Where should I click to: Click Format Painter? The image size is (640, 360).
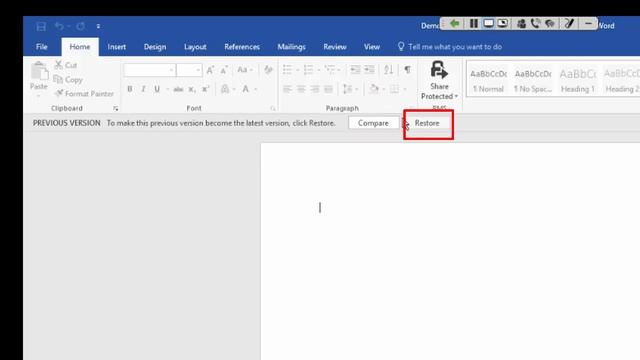pyautogui.click(x=84, y=94)
